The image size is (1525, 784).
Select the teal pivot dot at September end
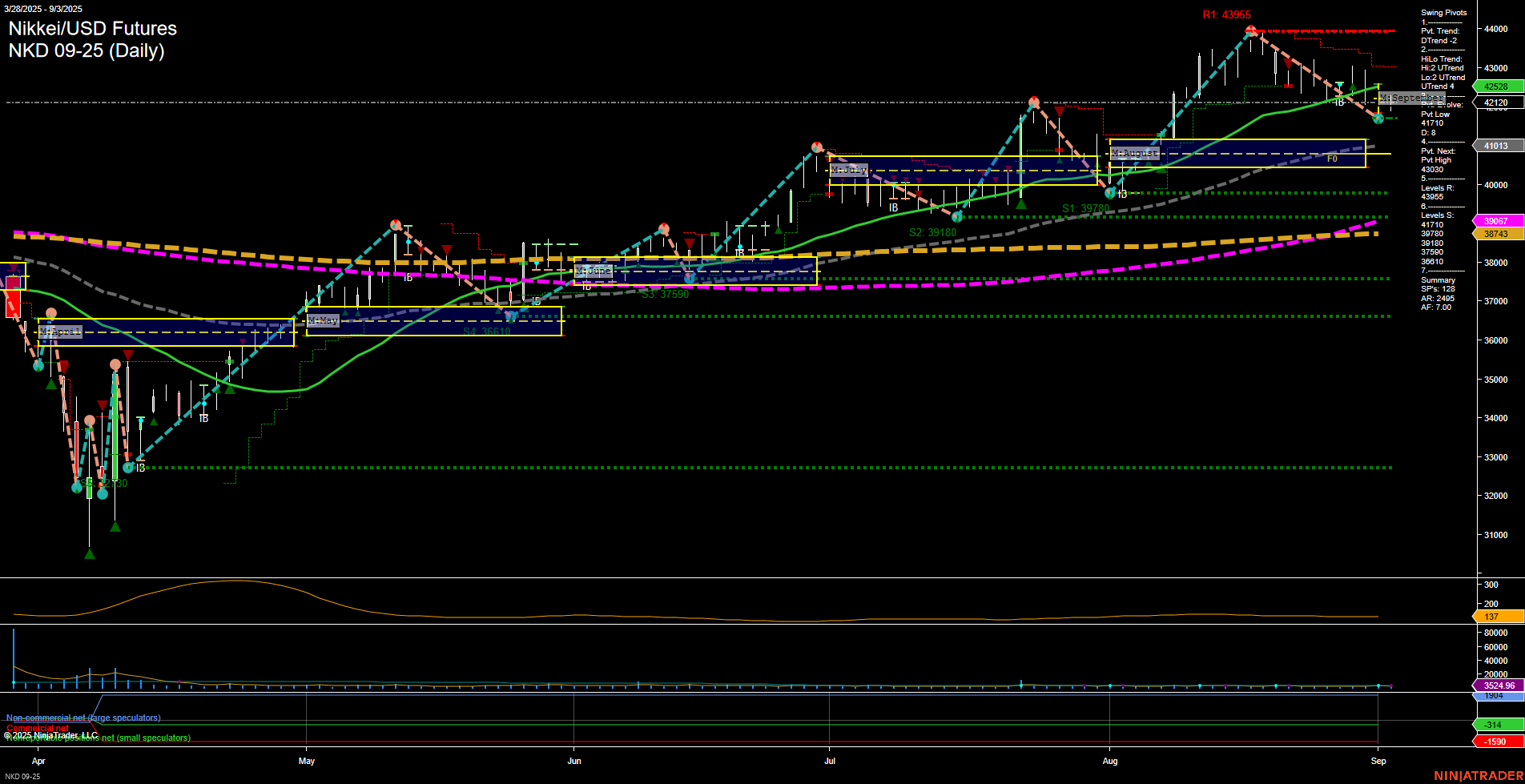[x=1378, y=119]
